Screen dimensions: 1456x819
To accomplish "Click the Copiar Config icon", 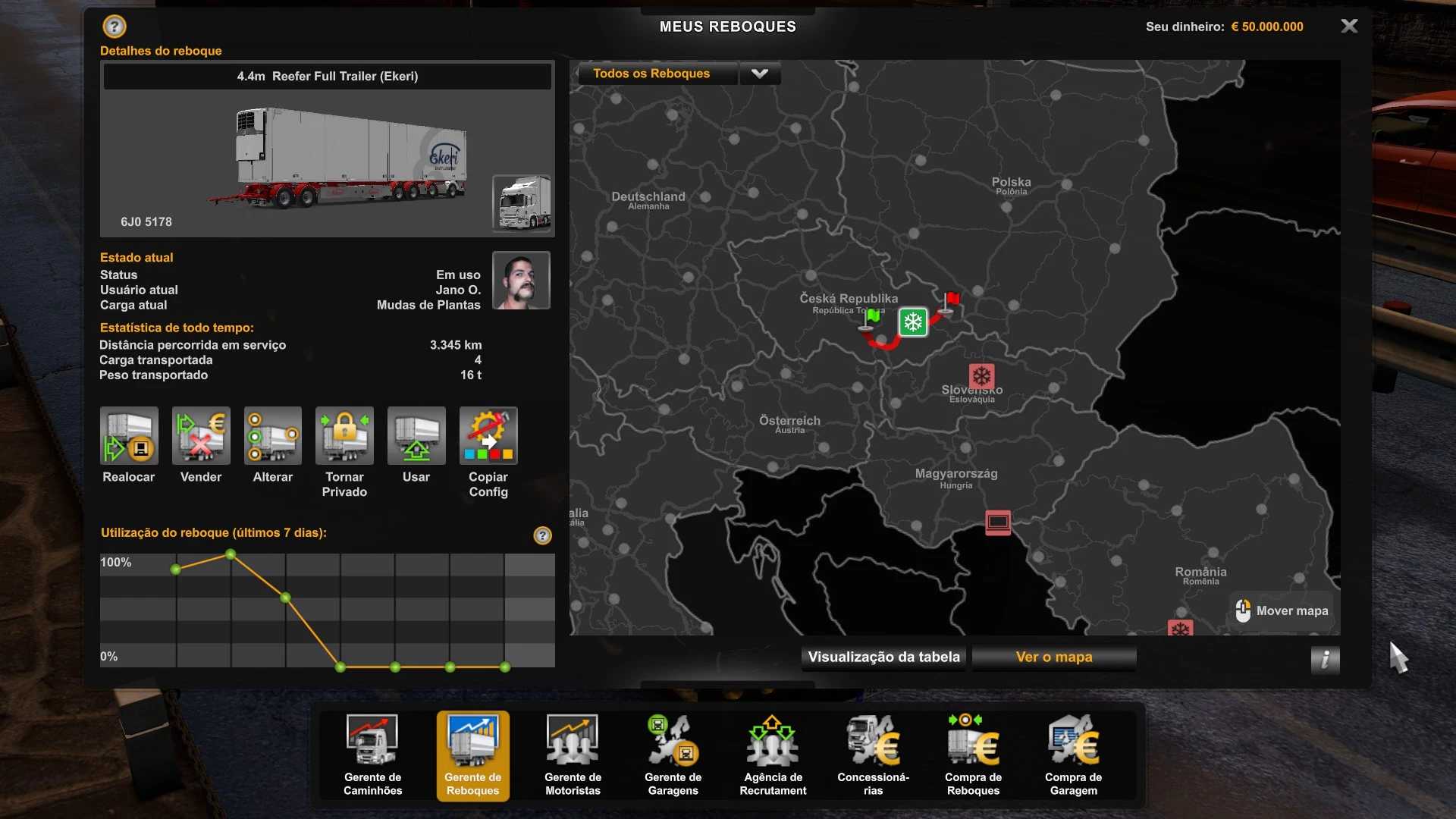I will 488,436.
